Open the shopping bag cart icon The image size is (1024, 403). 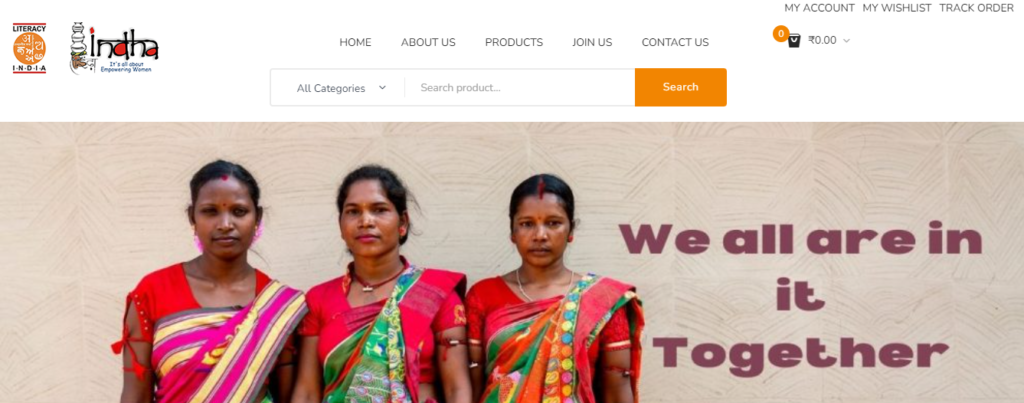point(794,40)
